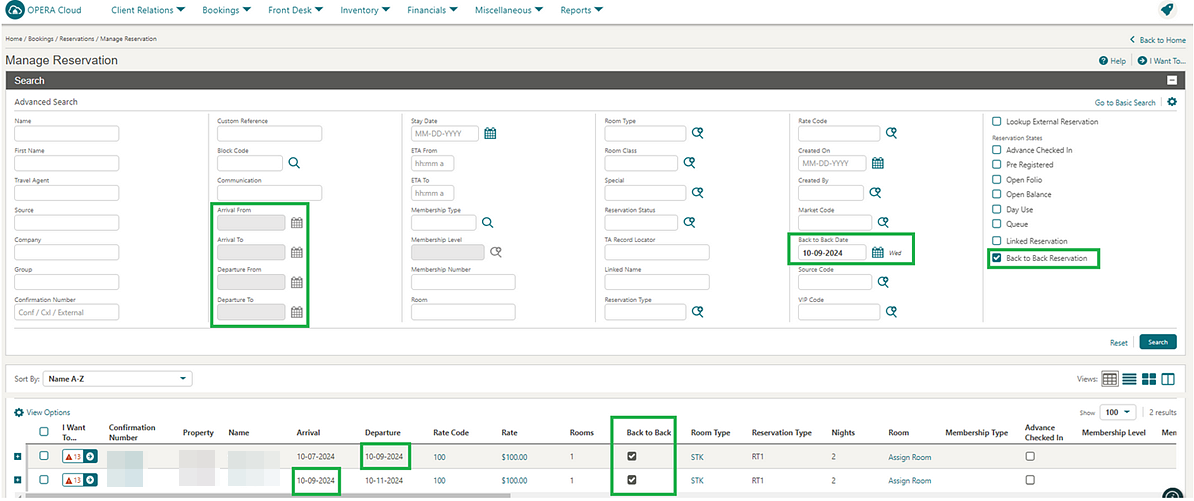This screenshot has width=1194, height=501.
Task: Switch to list view
Action: [1129, 378]
